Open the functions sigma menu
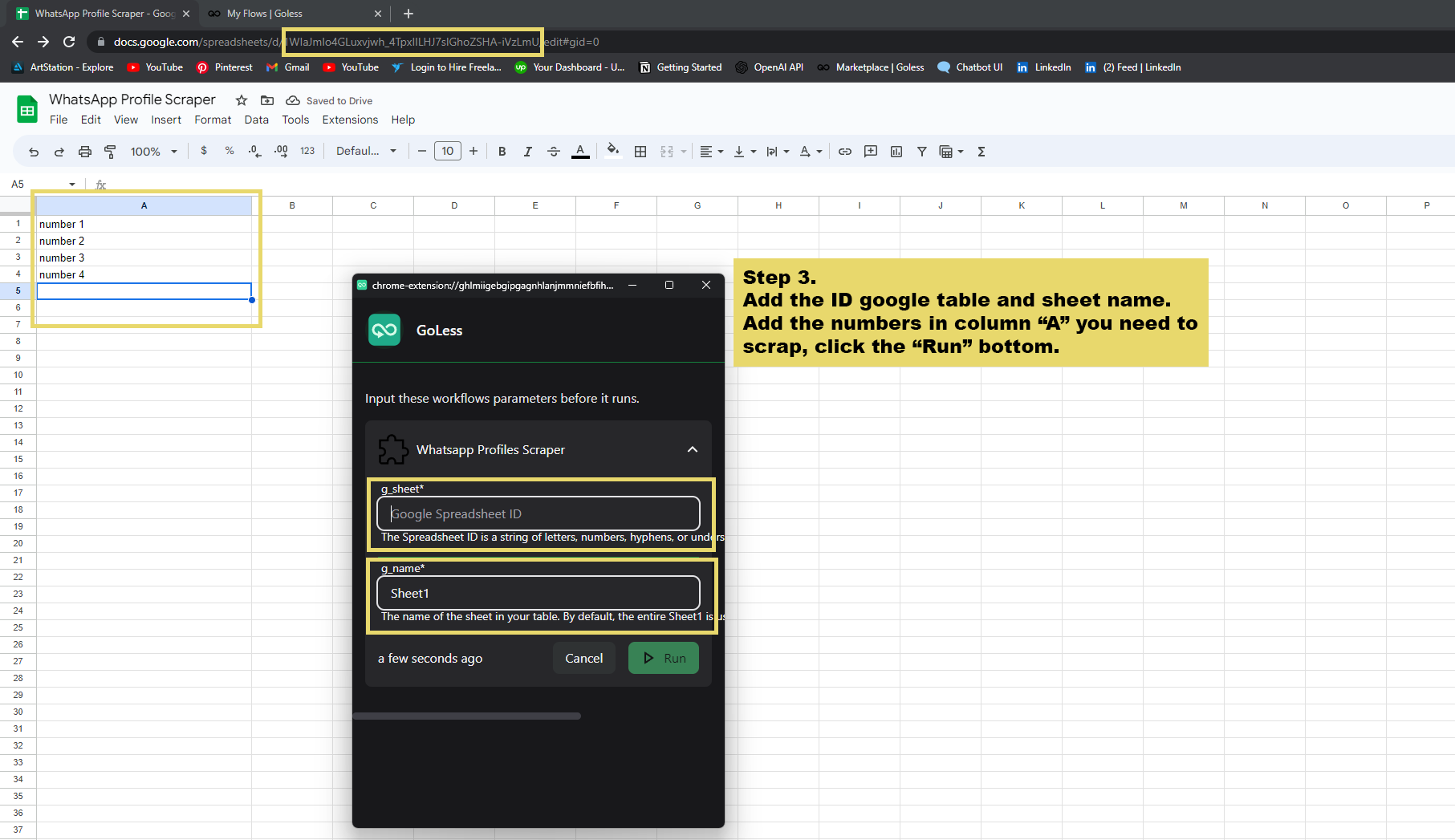Viewport: 1455px width, 840px height. pyautogui.click(x=982, y=152)
